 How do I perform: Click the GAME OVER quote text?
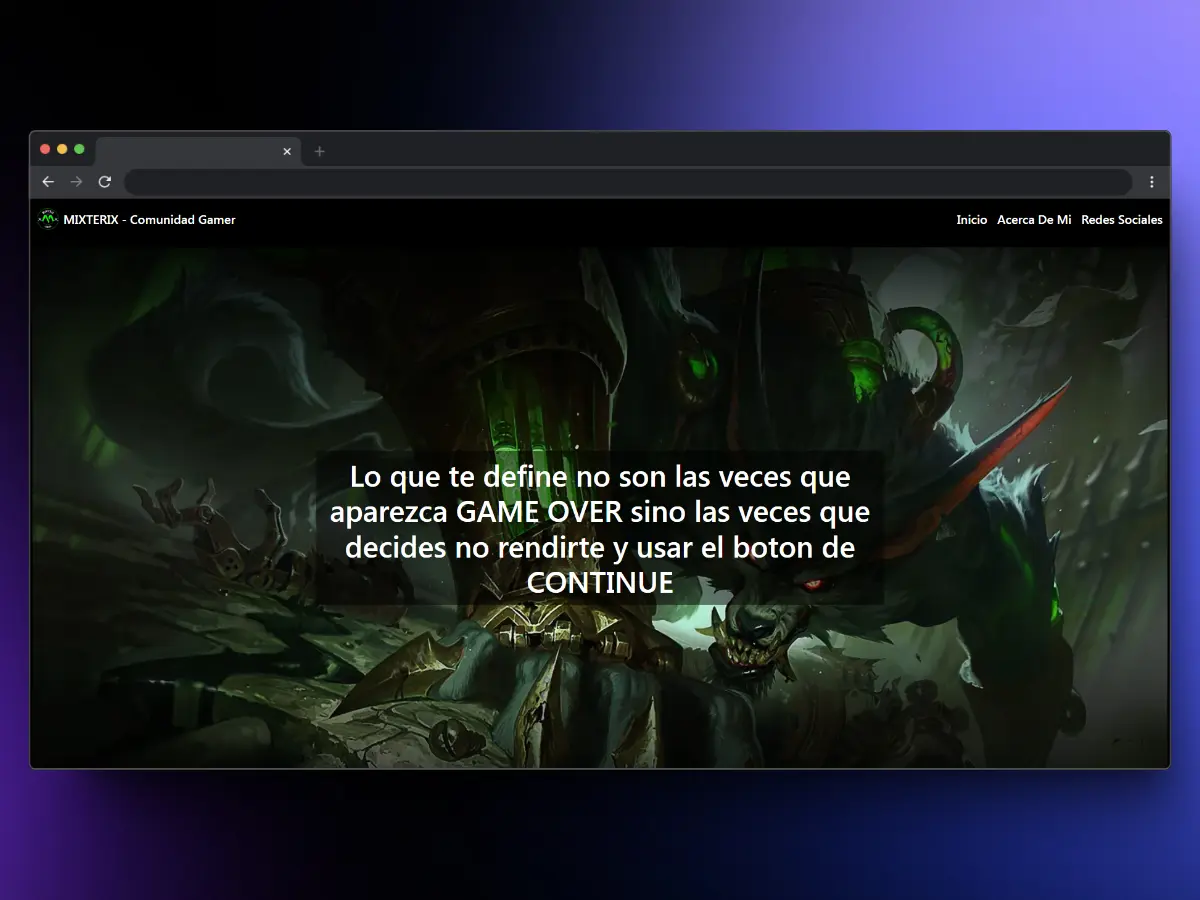pos(600,530)
